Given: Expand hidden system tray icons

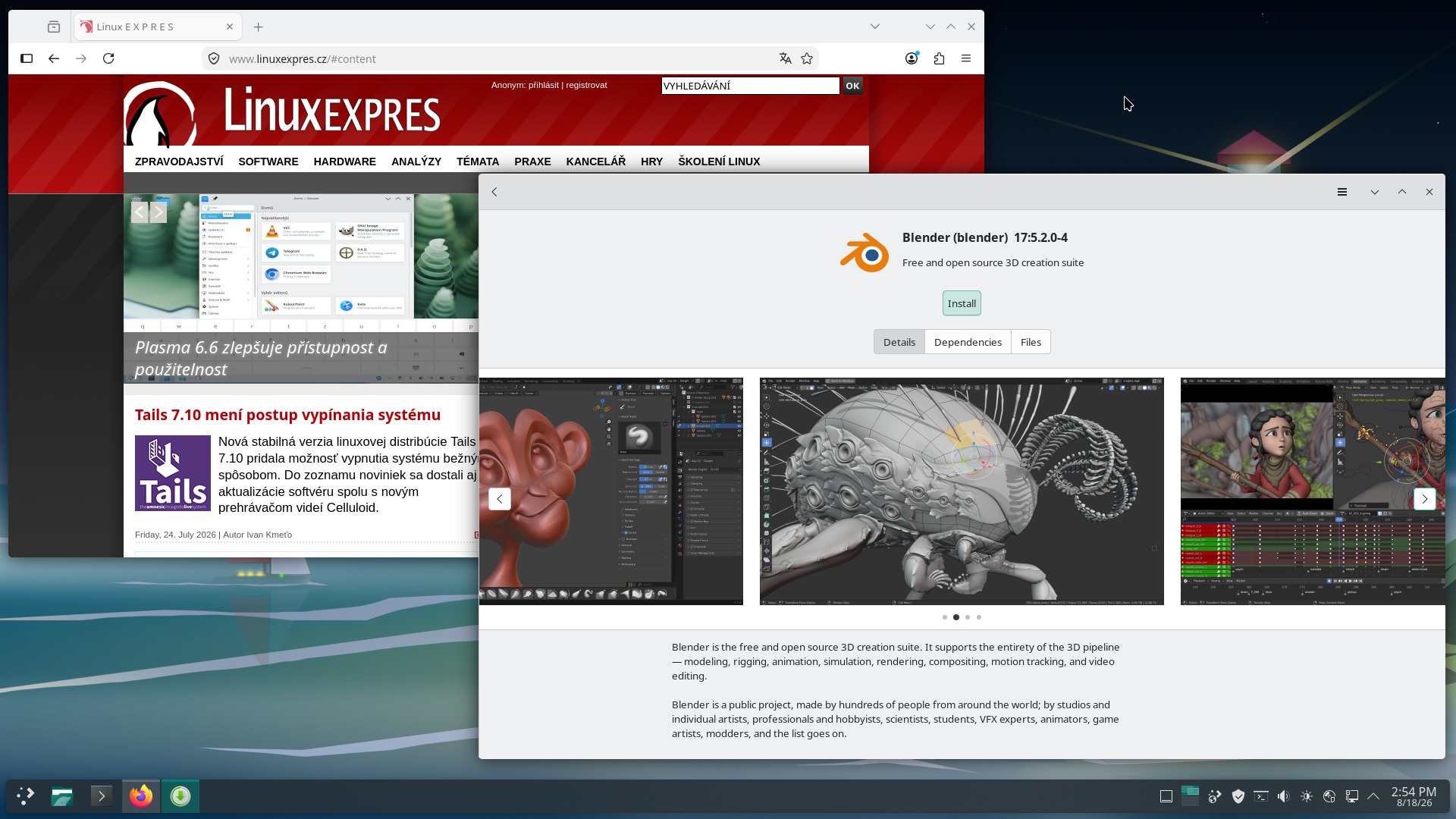Looking at the screenshot, I should point(1373,796).
